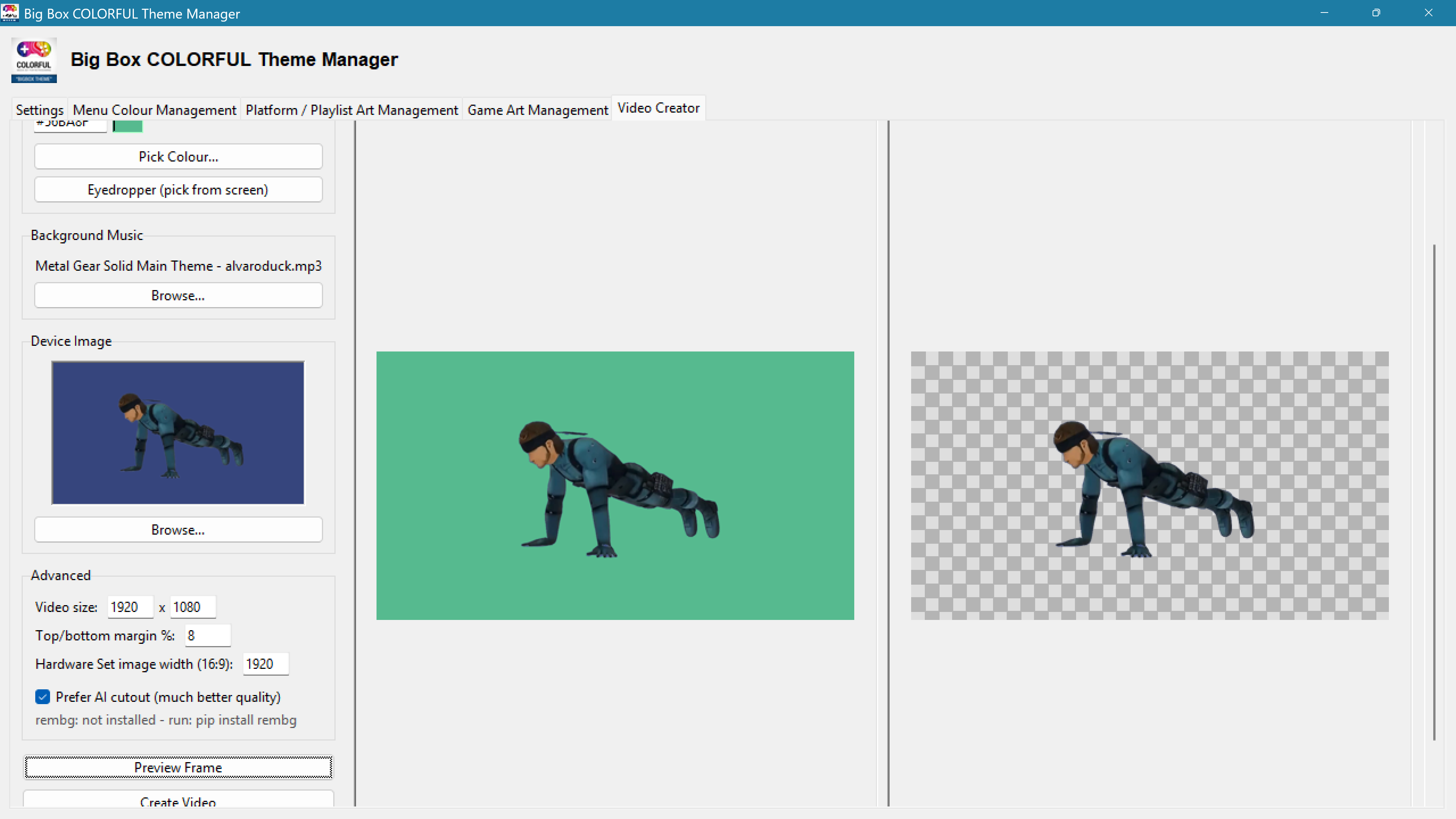
Task: Click the transparent cutout preview image
Action: 1150,485
